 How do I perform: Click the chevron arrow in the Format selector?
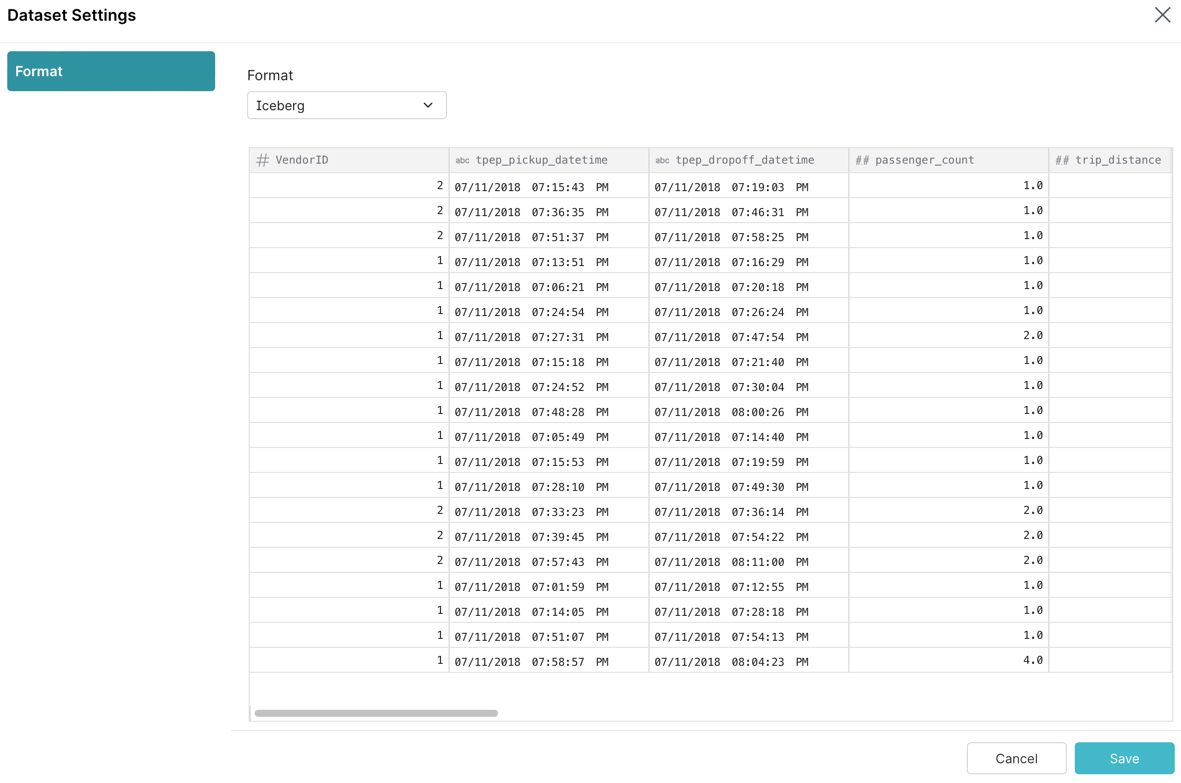click(x=428, y=105)
